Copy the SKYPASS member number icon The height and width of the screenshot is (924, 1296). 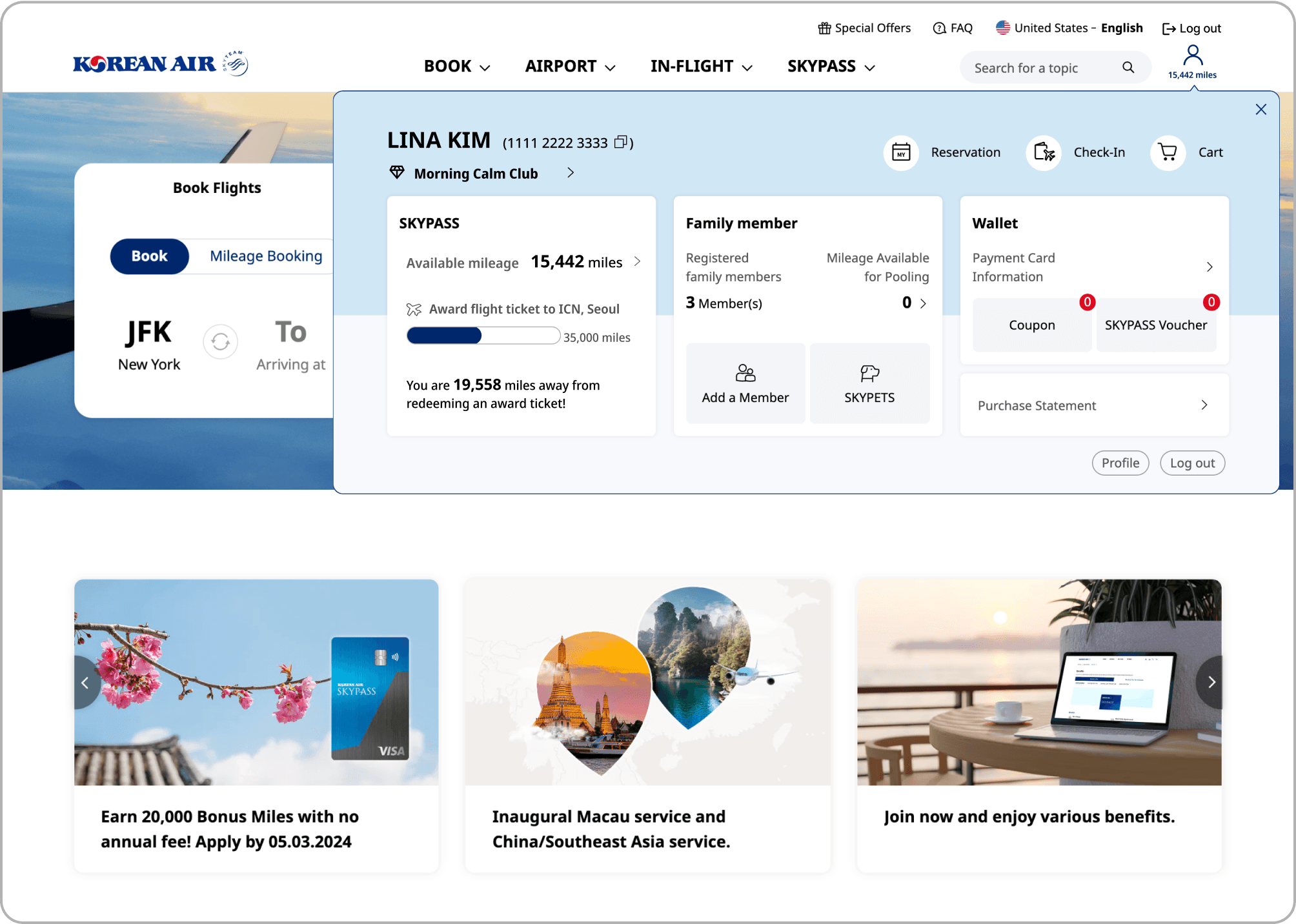[x=621, y=142]
